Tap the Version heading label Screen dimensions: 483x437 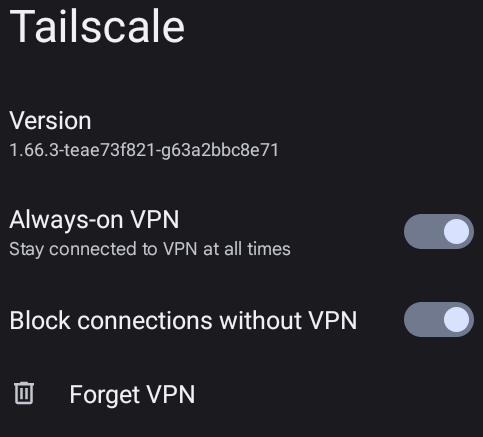(50, 120)
